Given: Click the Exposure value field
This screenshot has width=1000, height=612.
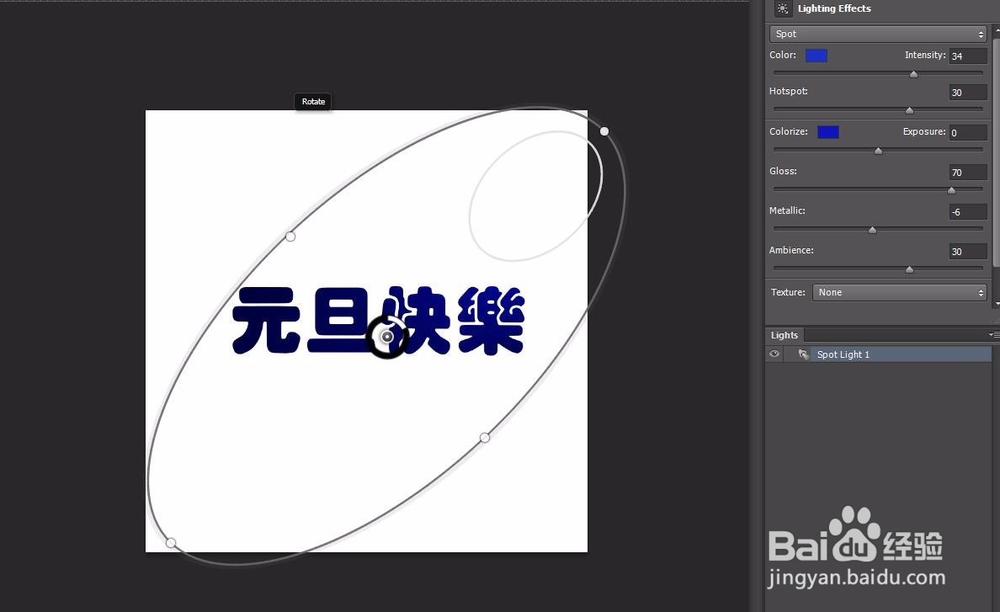Looking at the screenshot, I should click(x=967, y=133).
